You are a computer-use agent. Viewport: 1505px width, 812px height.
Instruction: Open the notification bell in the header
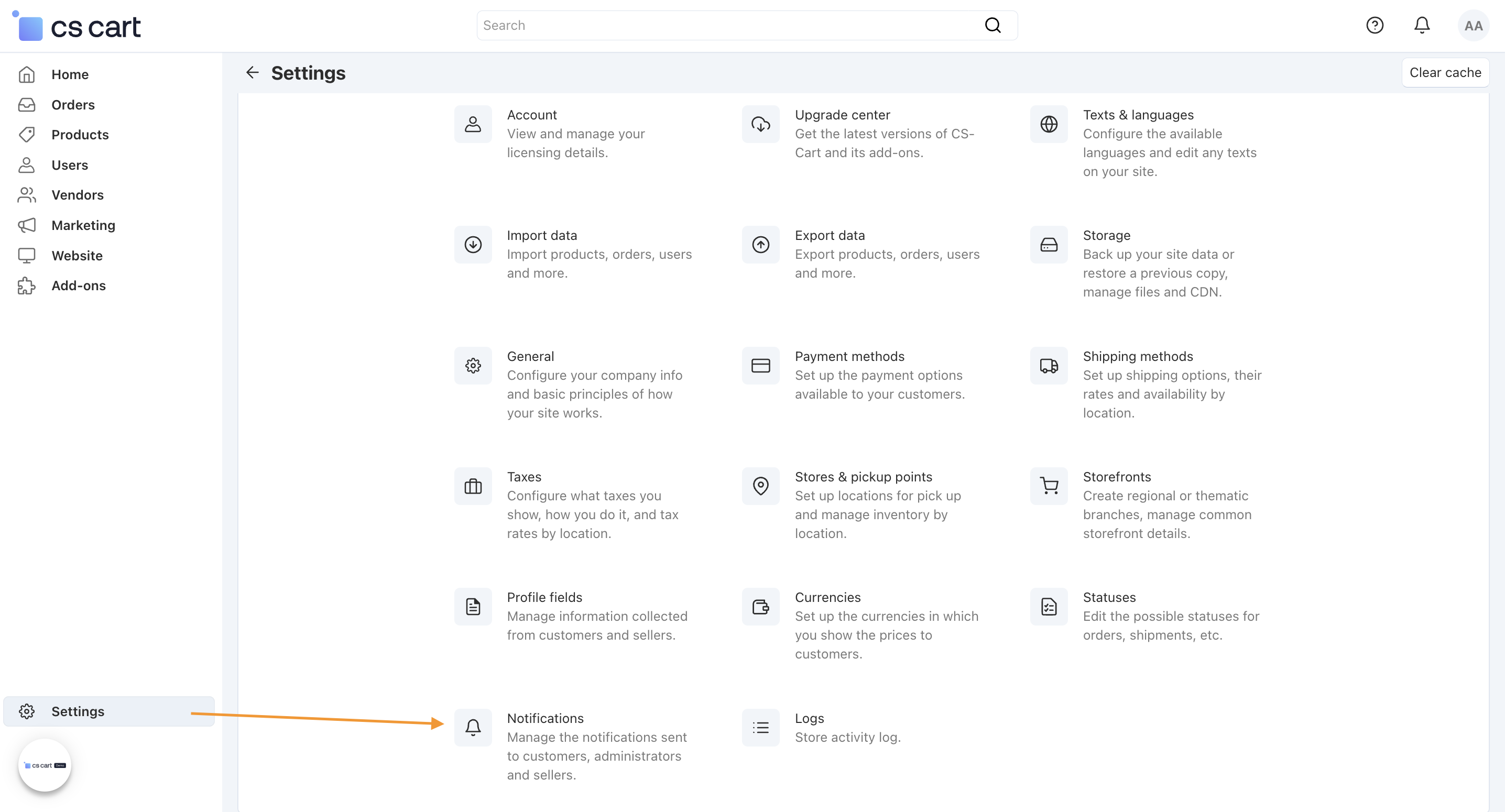[1422, 25]
